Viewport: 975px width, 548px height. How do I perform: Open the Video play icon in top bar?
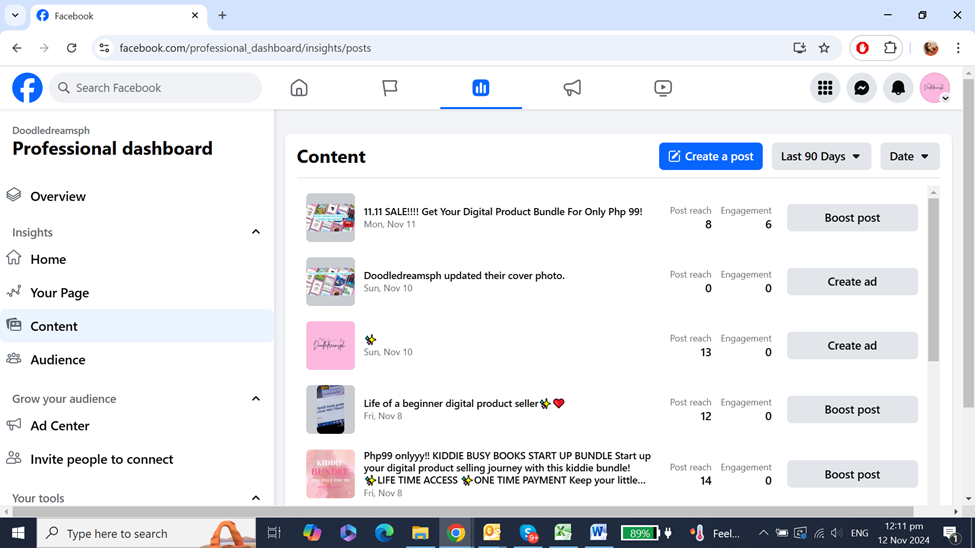(663, 88)
